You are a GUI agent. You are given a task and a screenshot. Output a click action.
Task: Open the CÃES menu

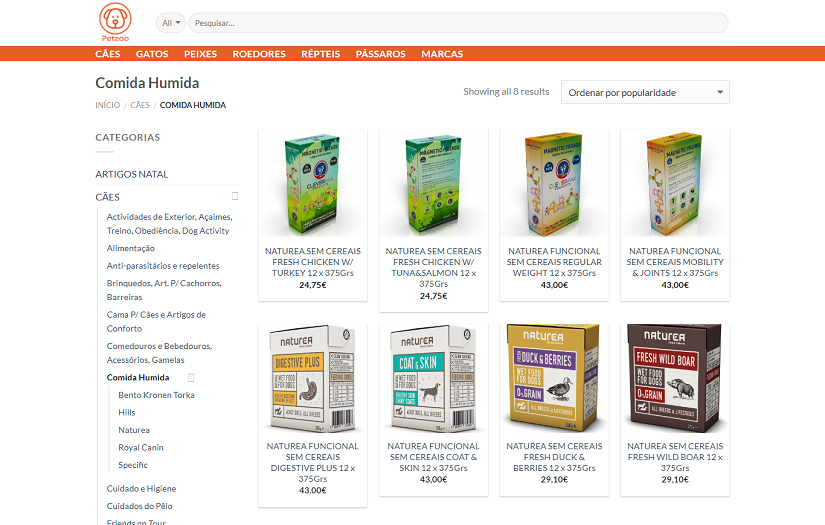pos(108,54)
